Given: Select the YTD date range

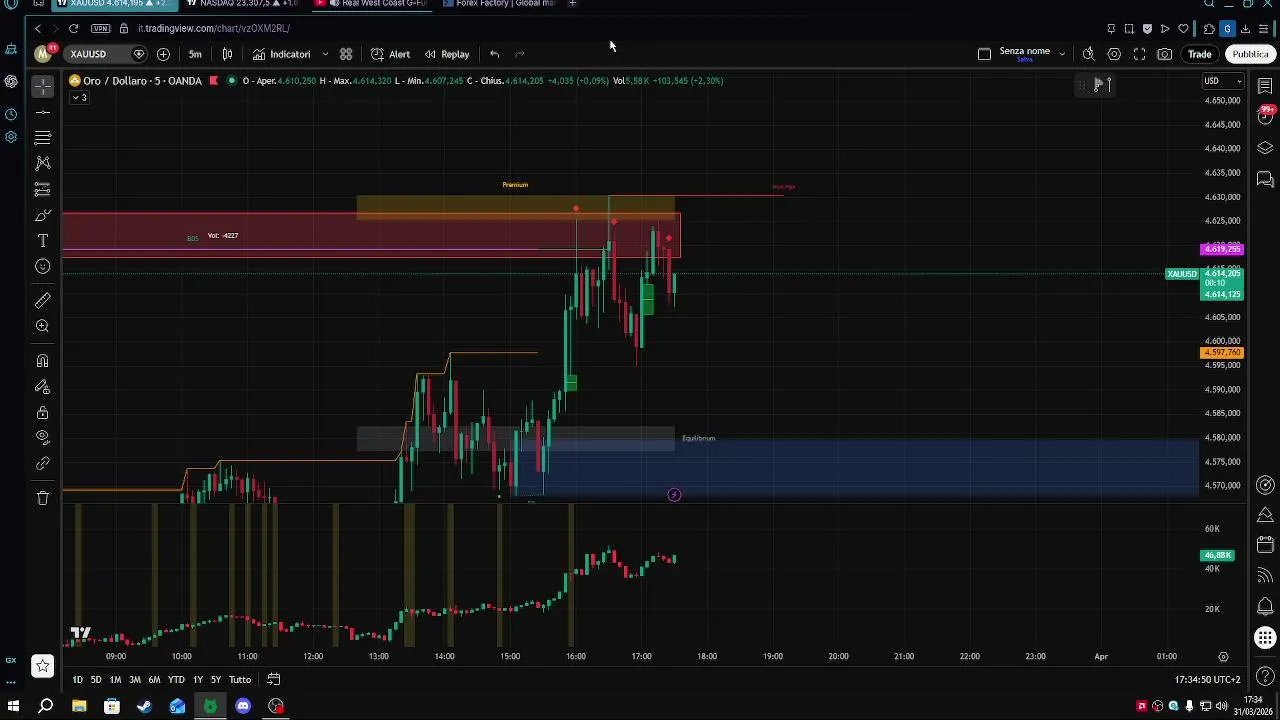Looking at the screenshot, I should point(176,680).
